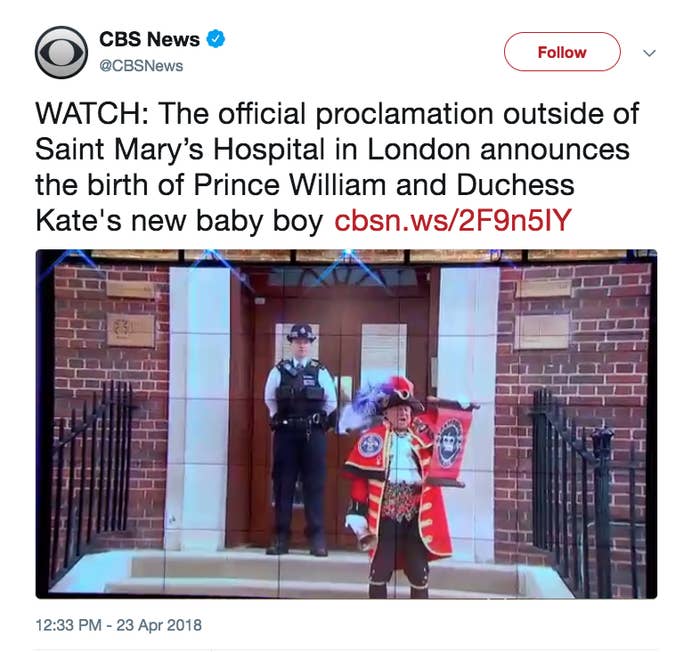The width and height of the screenshot is (700, 652).
Task: Click the red scroll with monkey emblem
Action: [451, 442]
